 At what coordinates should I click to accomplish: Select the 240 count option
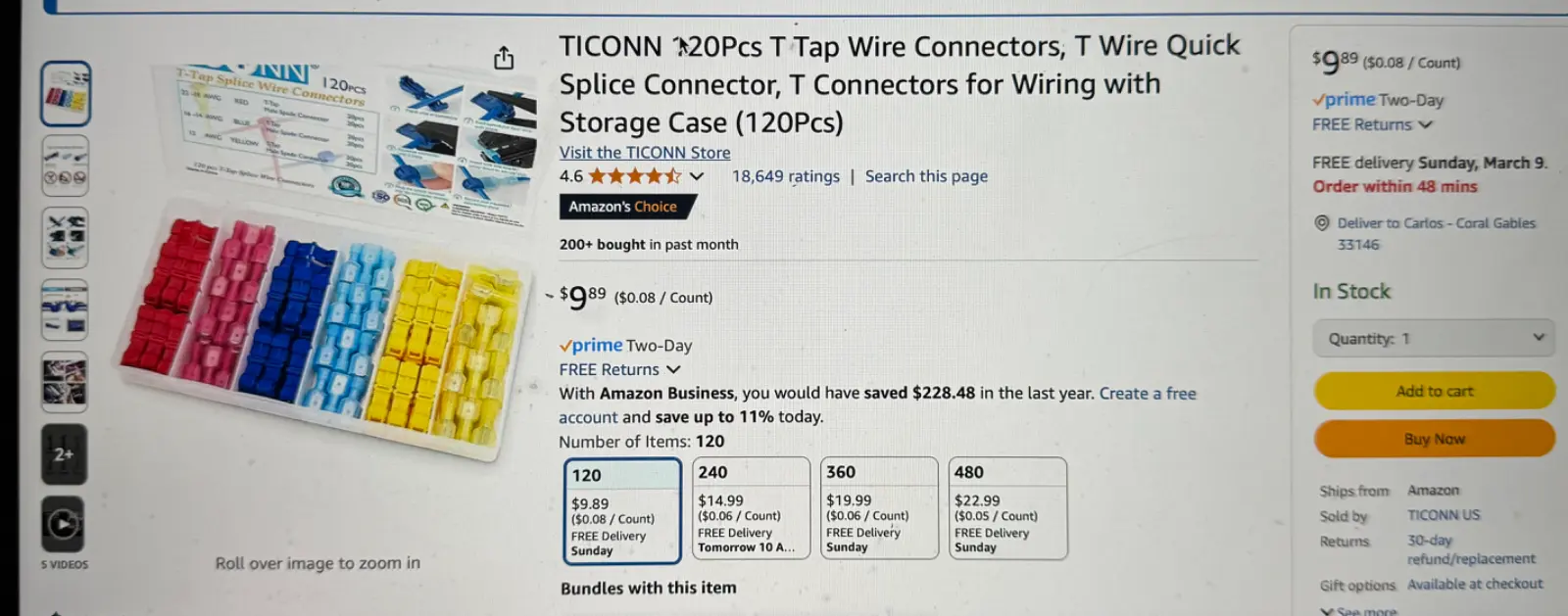tap(751, 508)
